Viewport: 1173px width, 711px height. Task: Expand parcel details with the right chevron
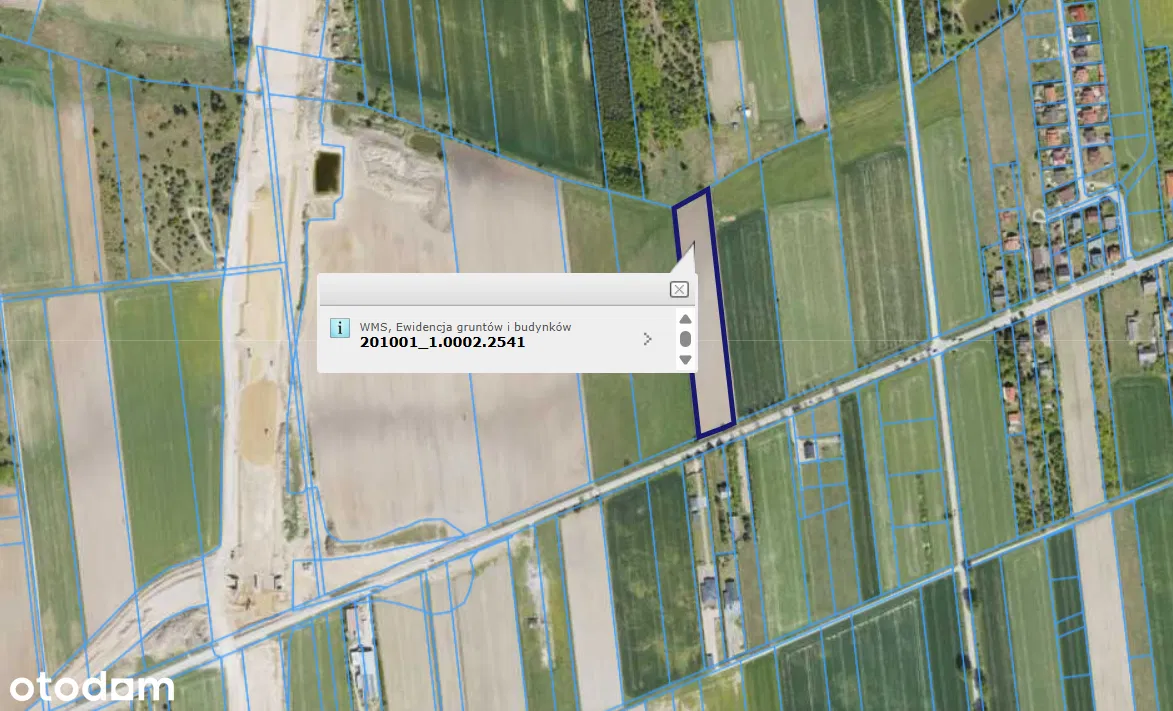tap(648, 339)
